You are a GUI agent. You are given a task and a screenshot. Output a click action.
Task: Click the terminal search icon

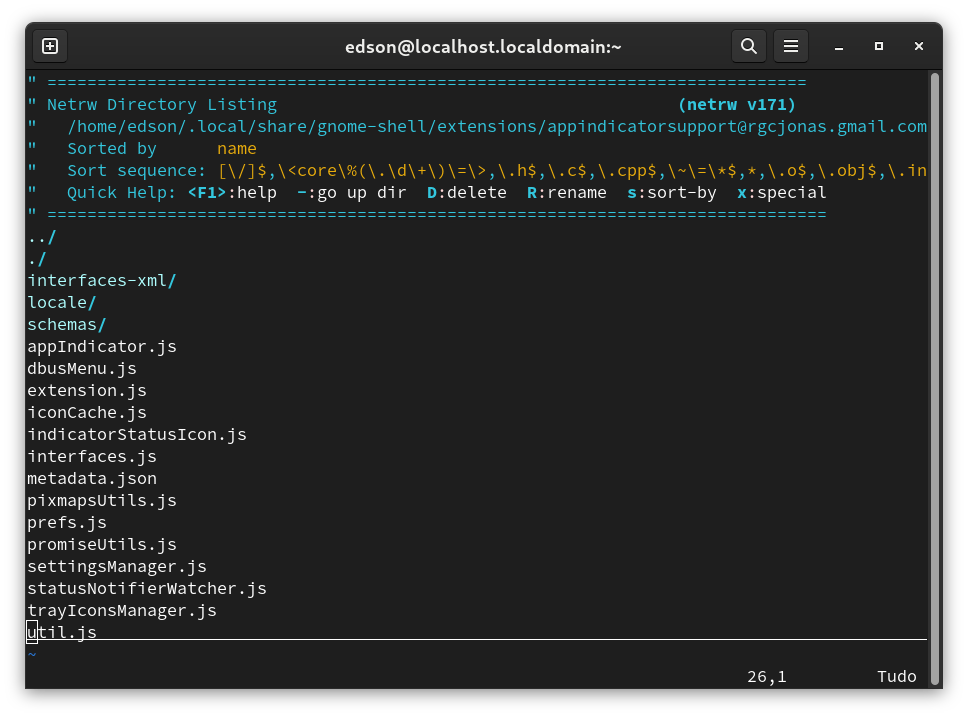748,46
